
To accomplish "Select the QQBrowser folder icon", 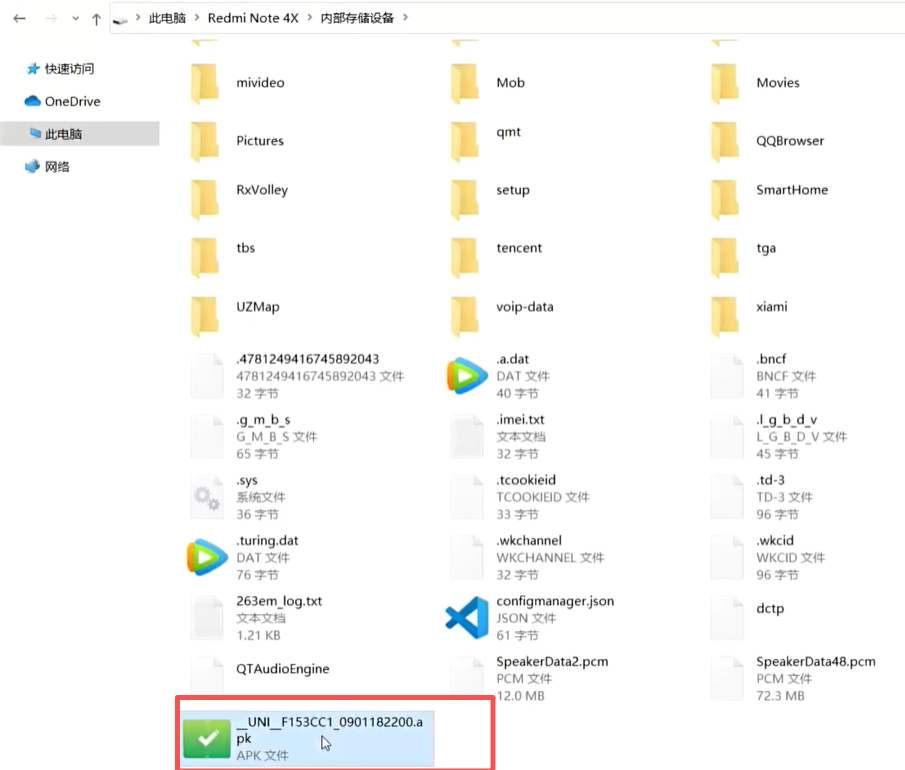I will [725, 141].
